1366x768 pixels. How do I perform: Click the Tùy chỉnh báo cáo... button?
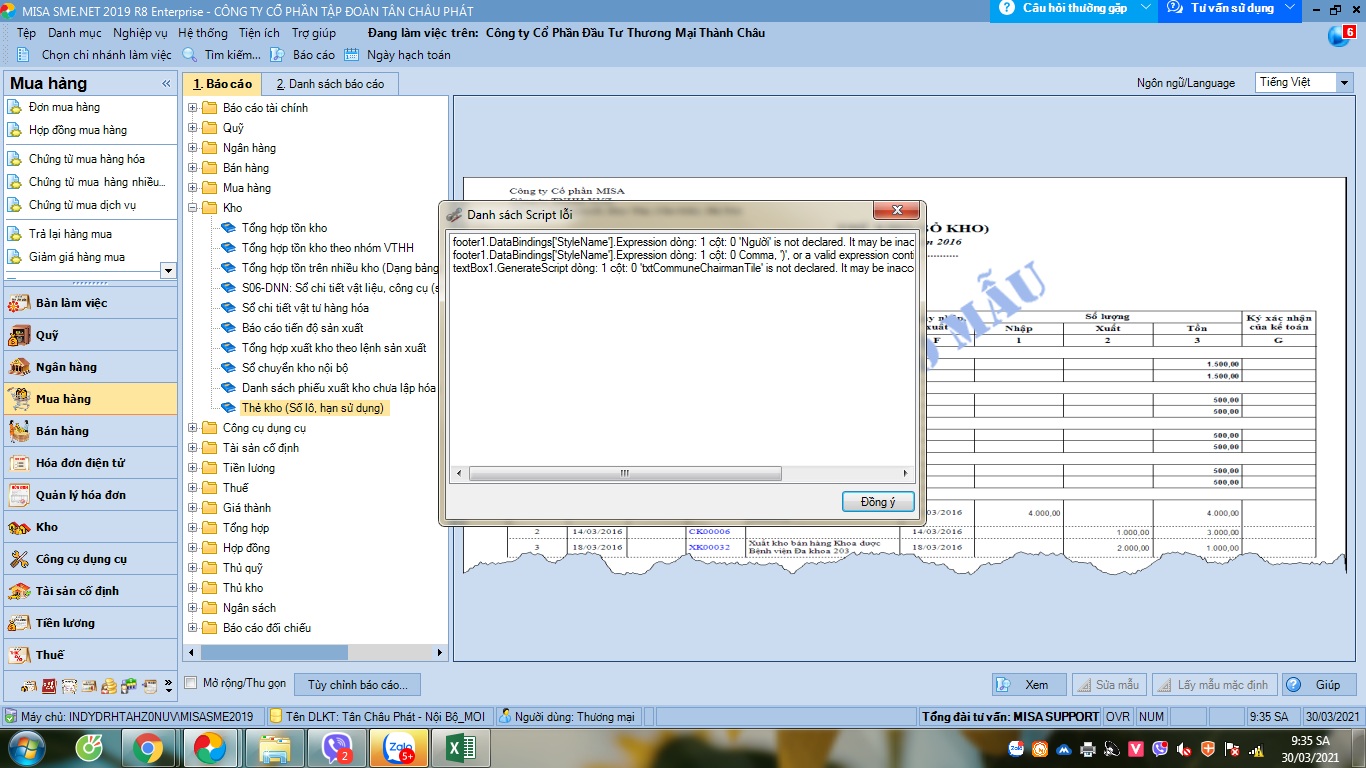(357, 685)
